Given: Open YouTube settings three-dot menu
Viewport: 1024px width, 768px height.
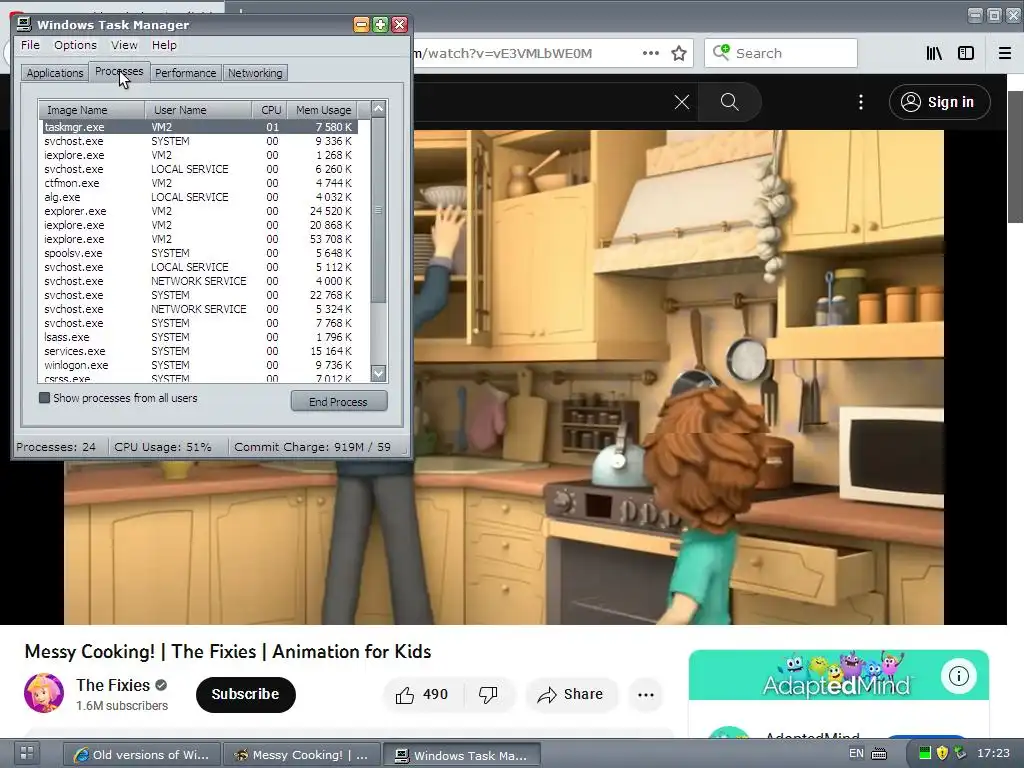Looking at the screenshot, I should pos(861,102).
